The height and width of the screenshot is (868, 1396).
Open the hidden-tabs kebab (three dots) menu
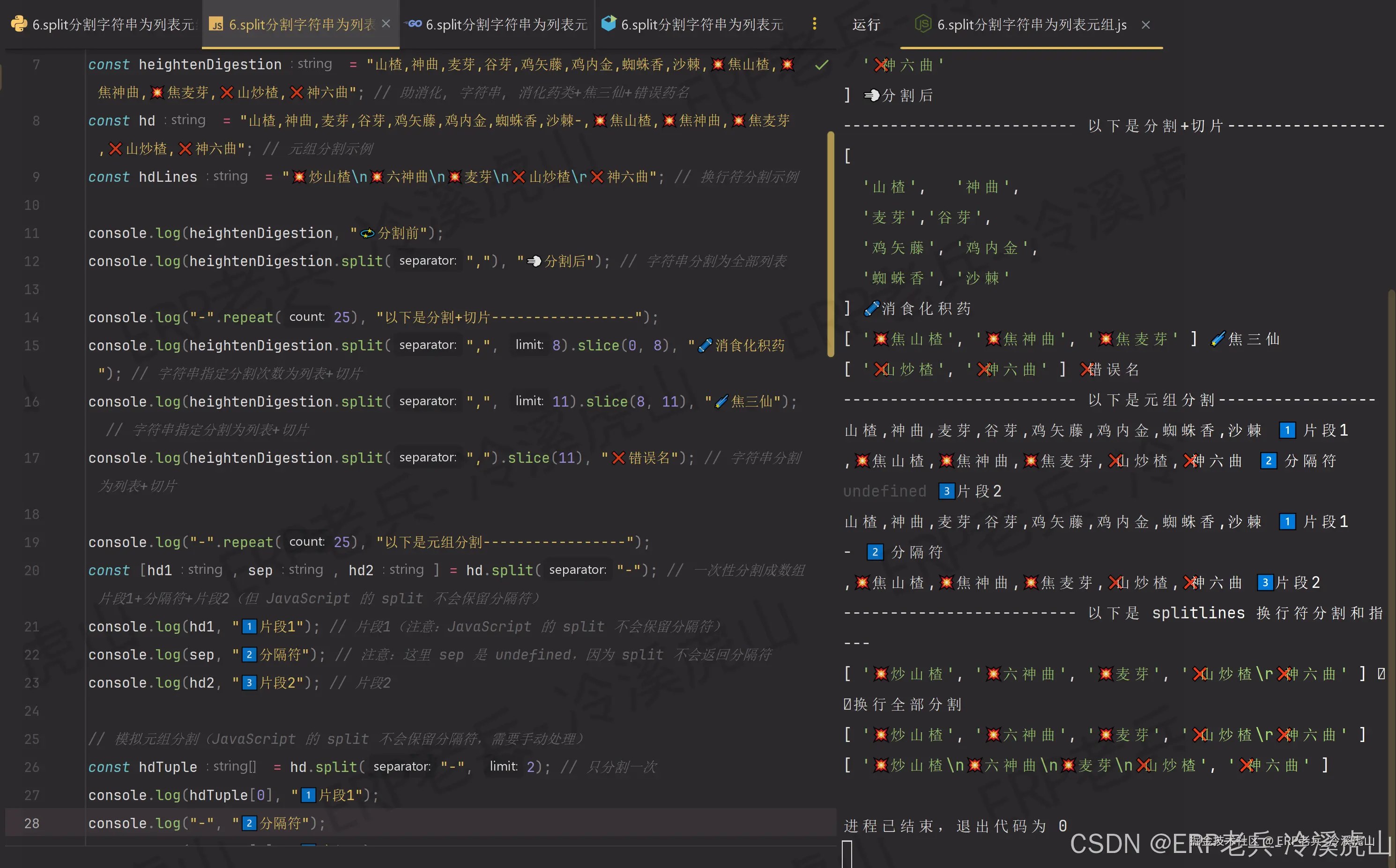(x=814, y=23)
